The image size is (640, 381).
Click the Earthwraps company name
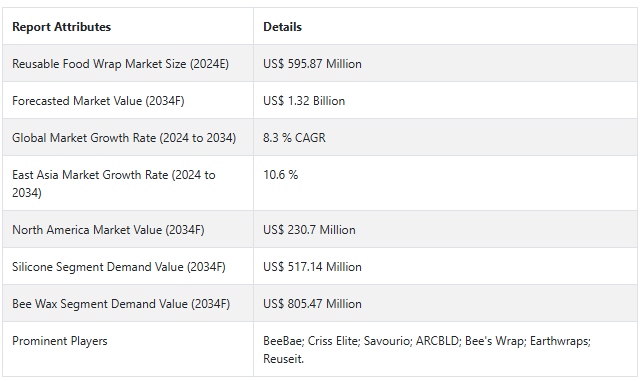560,341
